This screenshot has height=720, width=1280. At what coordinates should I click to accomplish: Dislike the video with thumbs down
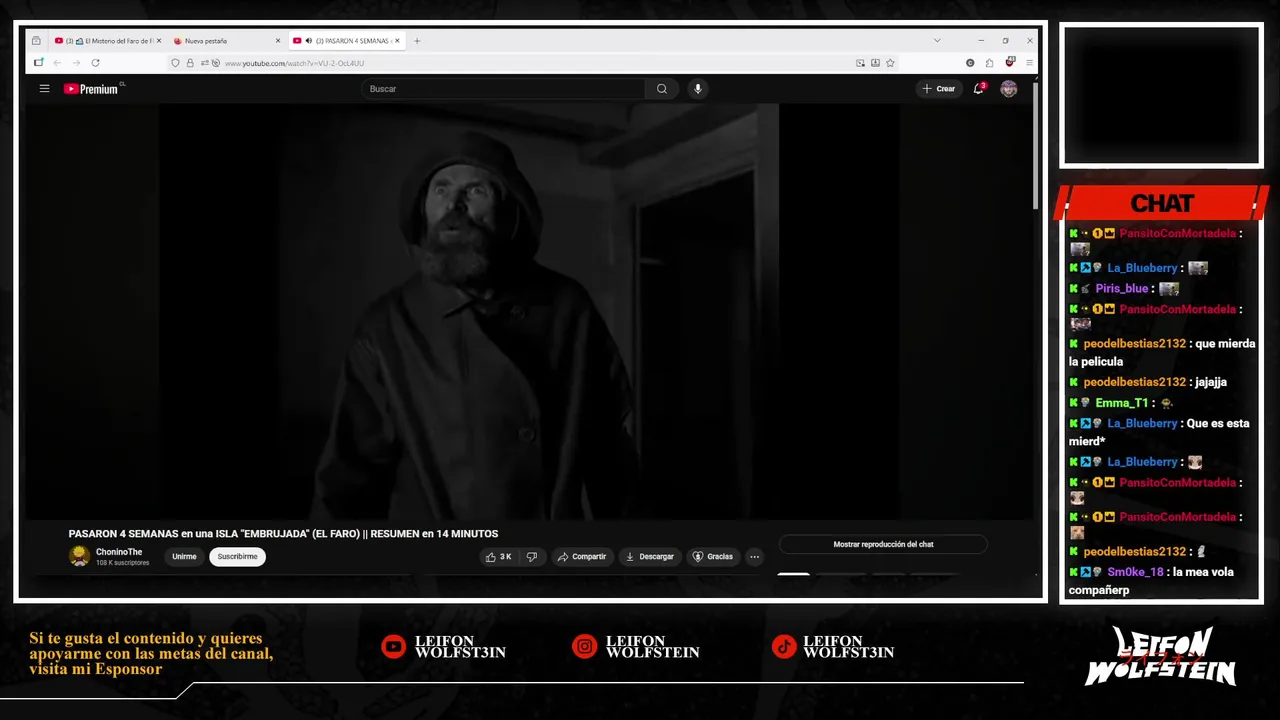coord(532,557)
